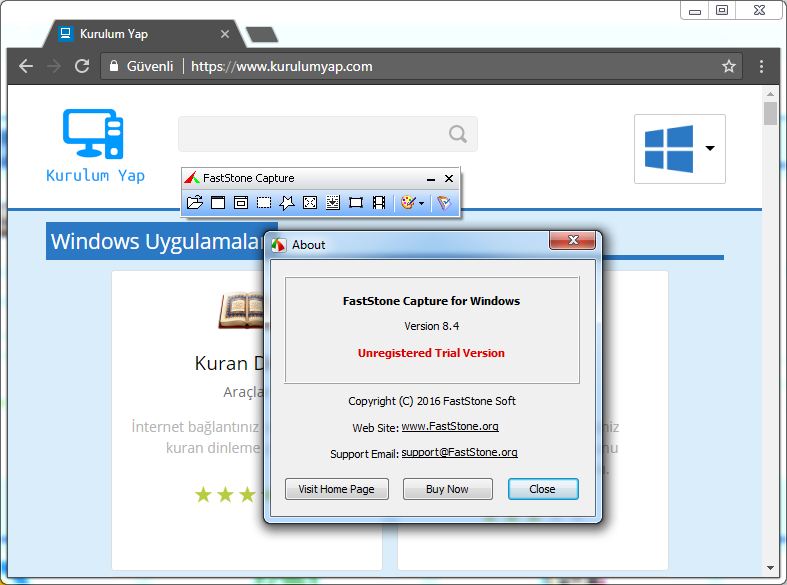Open the www.FastStone.org link
This screenshot has width=787, height=585.
coord(450,426)
